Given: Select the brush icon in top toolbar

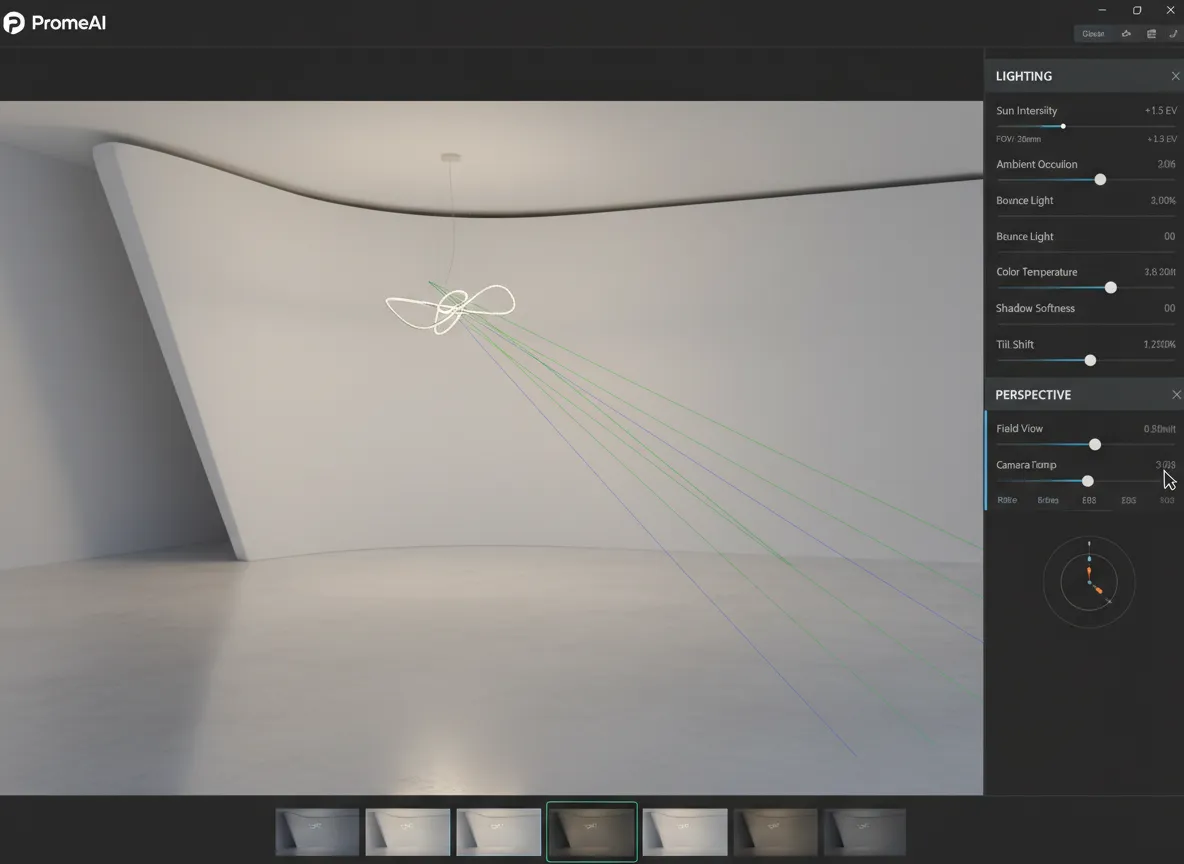Looking at the screenshot, I should pyautogui.click(x=1172, y=34).
